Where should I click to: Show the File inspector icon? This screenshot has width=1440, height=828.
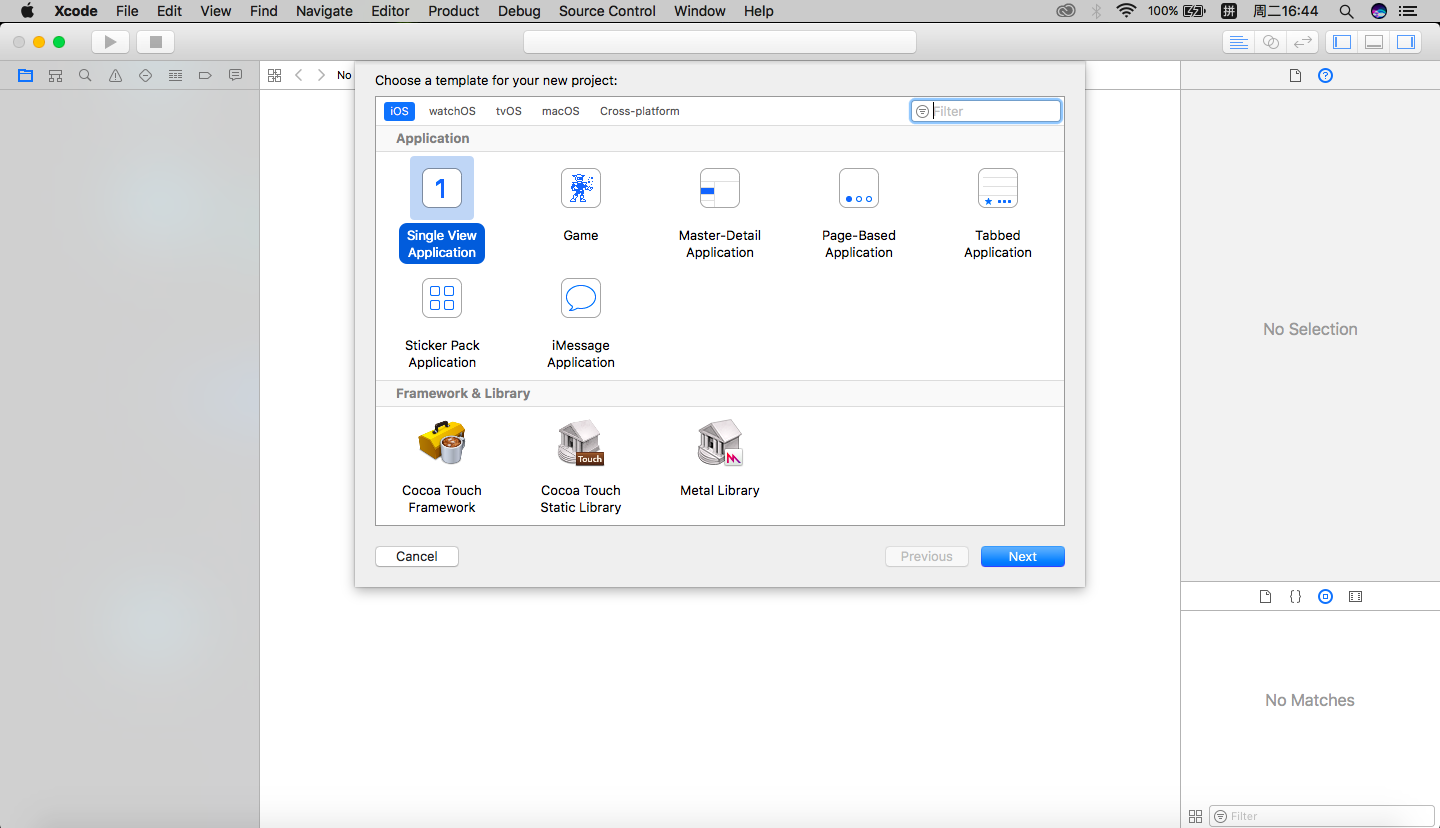(x=1295, y=76)
